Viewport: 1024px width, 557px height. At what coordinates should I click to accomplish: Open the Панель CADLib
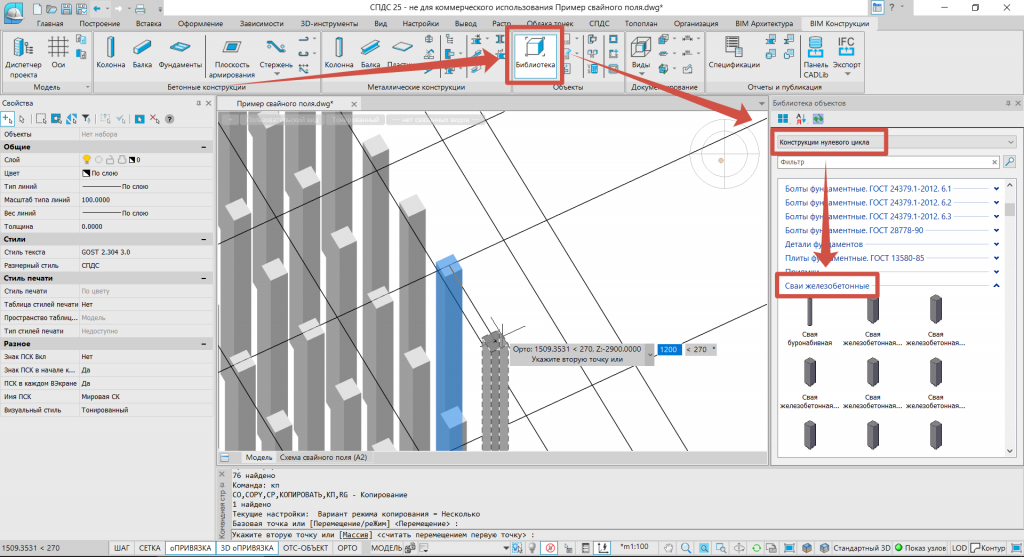815,57
